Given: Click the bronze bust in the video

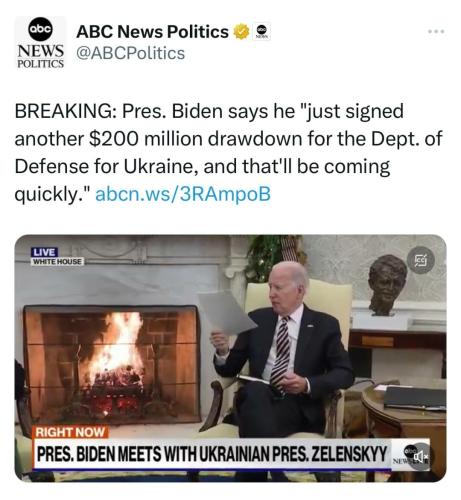Looking at the screenshot, I should pos(387,285).
